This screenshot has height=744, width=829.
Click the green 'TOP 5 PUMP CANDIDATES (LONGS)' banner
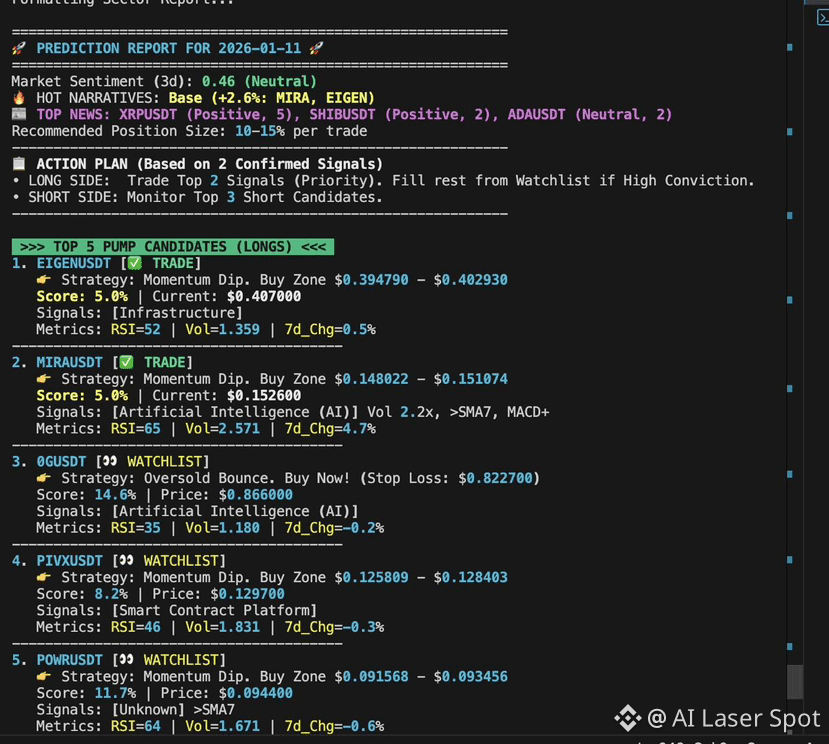[173, 246]
